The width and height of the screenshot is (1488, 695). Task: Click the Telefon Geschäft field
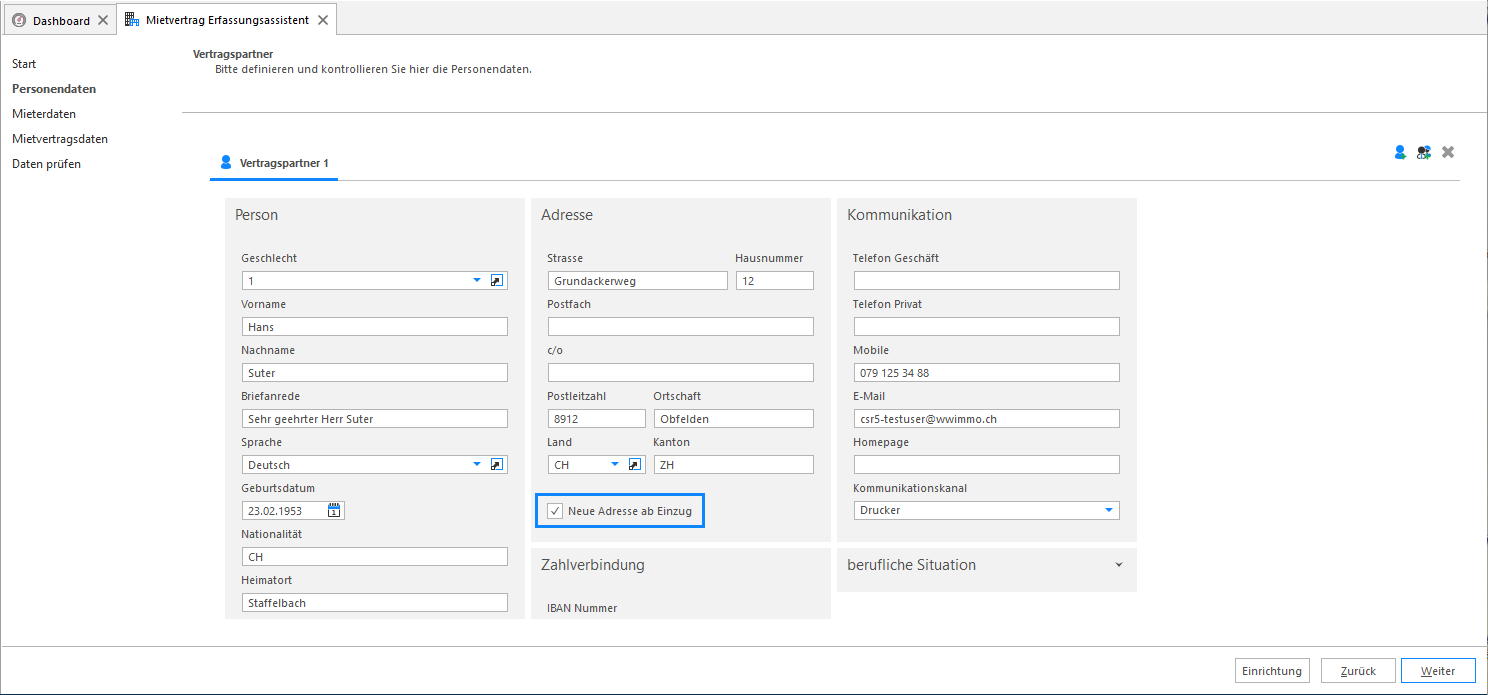tap(987, 281)
